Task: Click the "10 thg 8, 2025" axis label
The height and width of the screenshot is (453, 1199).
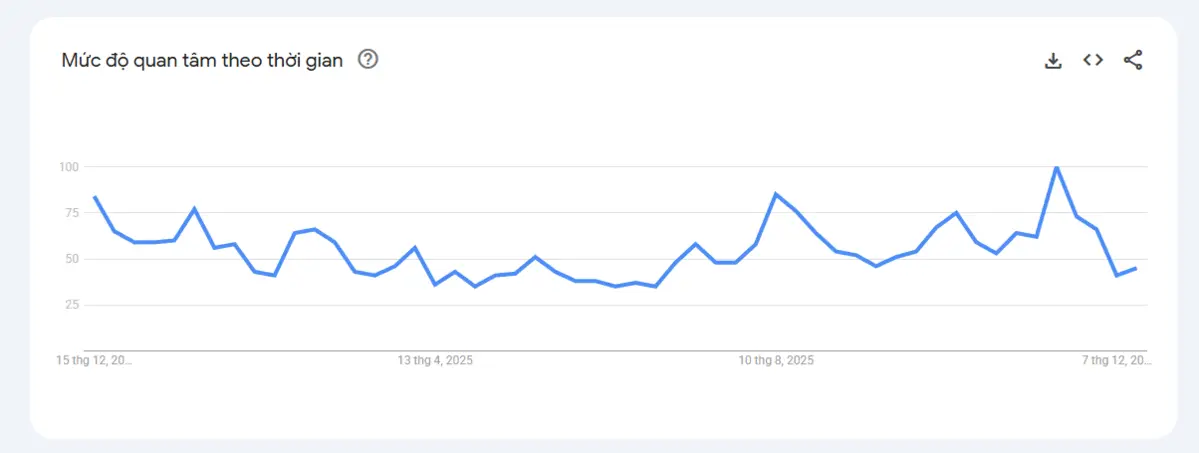Action: (776, 360)
